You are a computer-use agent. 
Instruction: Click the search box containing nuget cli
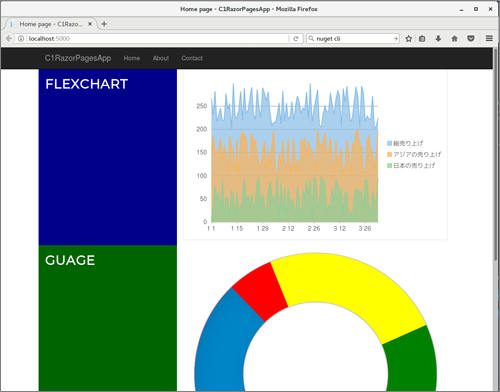click(x=353, y=39)
